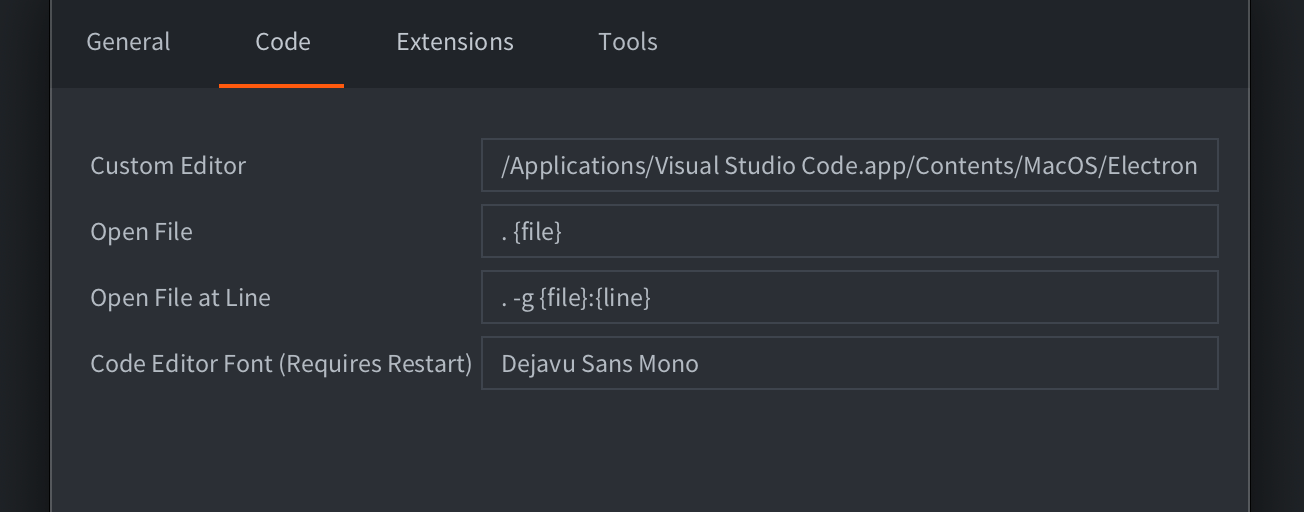
Task: Switch to the General tab
Action: point(128,42)
